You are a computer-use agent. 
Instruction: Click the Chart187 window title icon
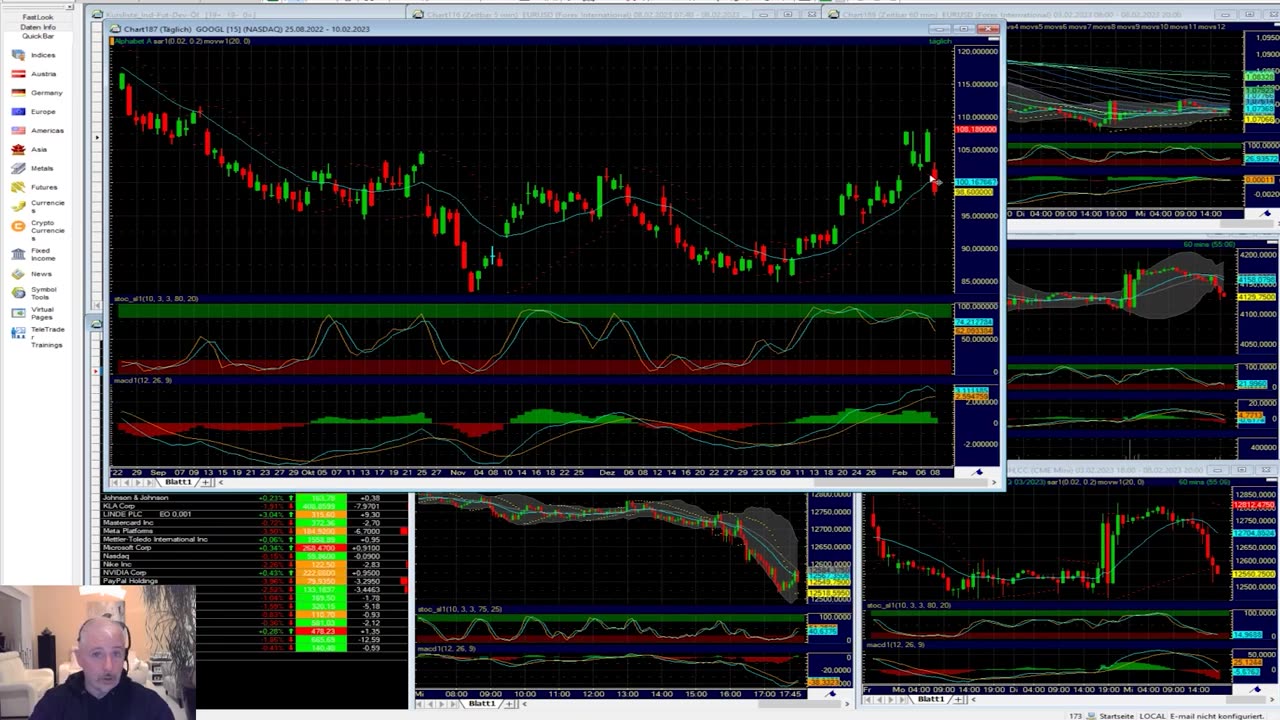click(117, 29)
